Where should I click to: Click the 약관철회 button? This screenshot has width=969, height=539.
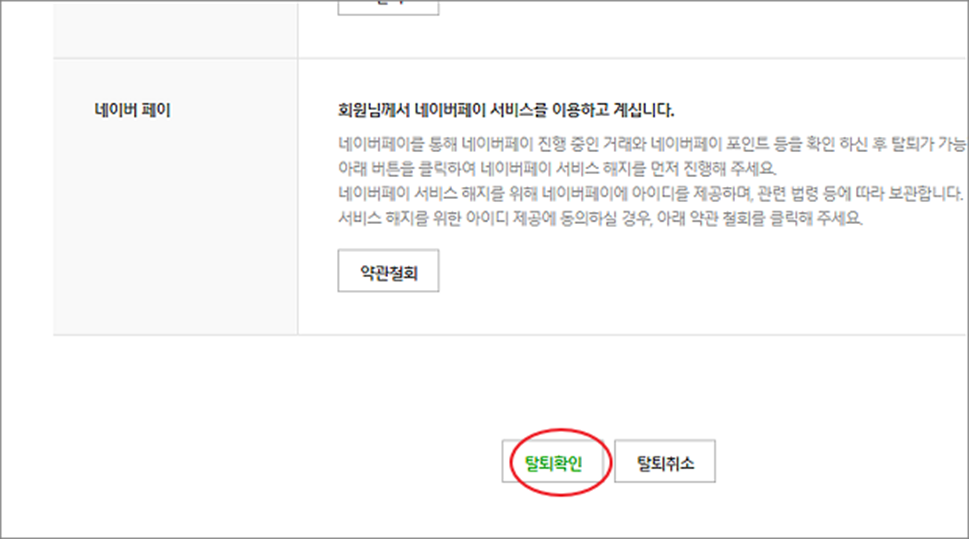click(388, 271)
